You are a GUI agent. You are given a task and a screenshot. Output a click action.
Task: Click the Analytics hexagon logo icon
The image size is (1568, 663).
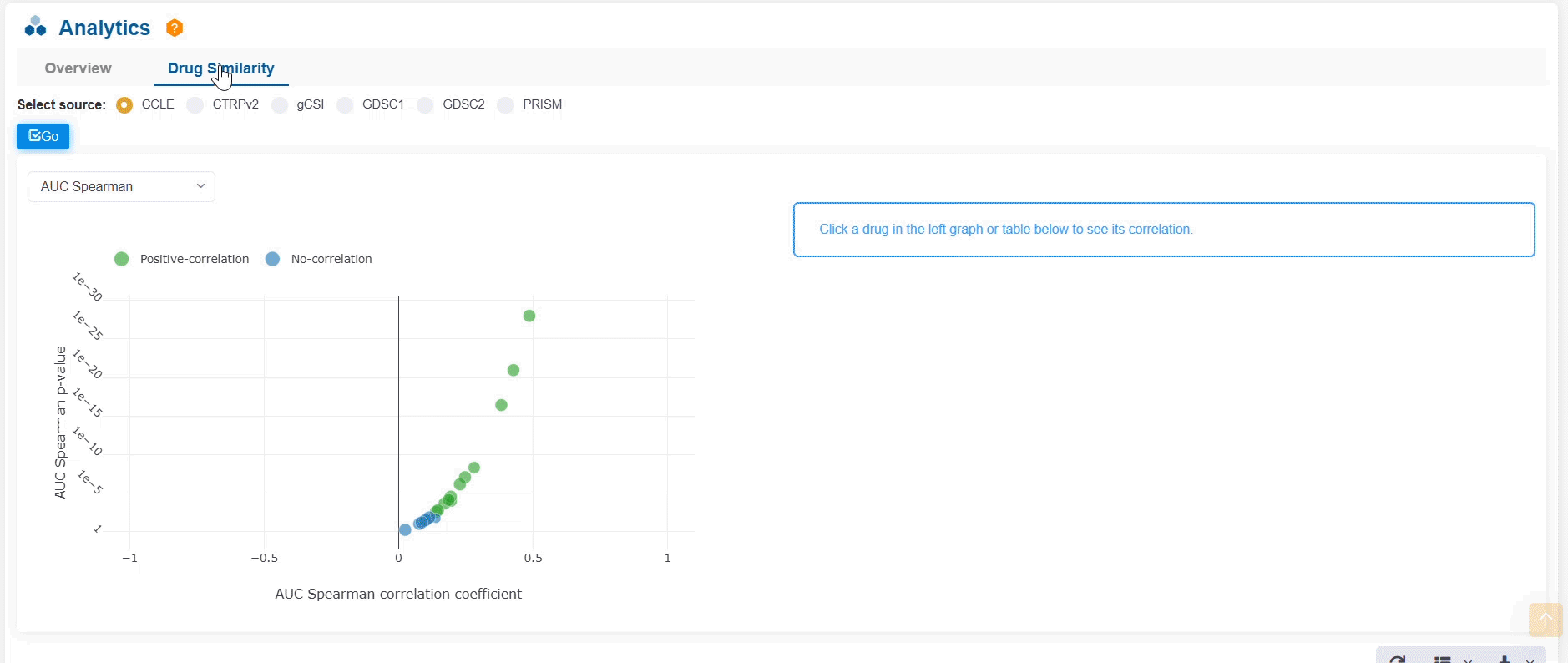point(35,27)
